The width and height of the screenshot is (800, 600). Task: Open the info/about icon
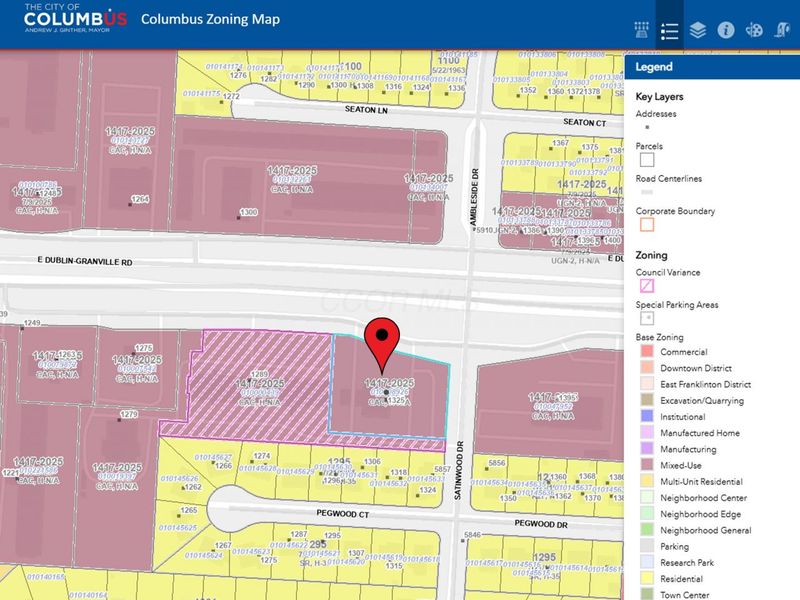(x=727, y=30)
